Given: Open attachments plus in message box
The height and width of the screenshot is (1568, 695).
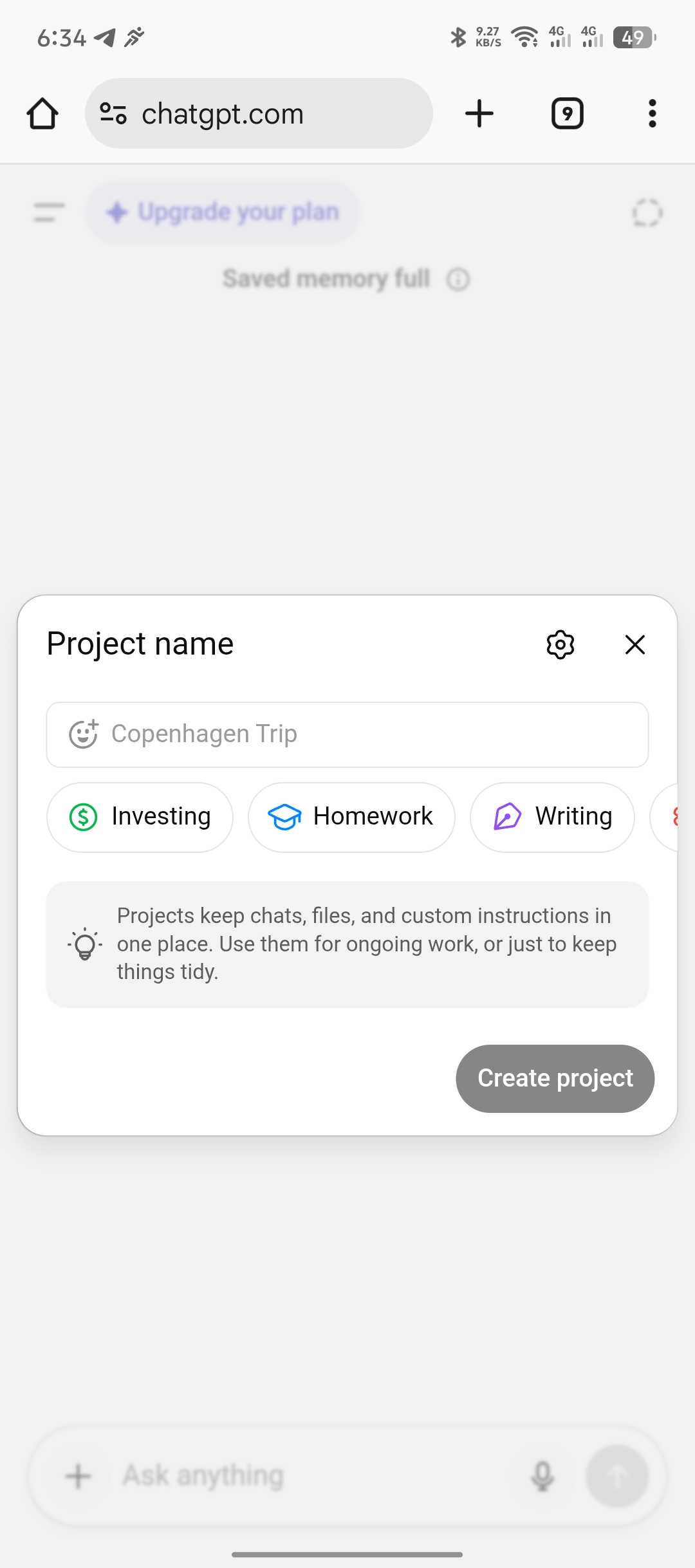Looking at the screenshot, I should tap(79, 1475).
